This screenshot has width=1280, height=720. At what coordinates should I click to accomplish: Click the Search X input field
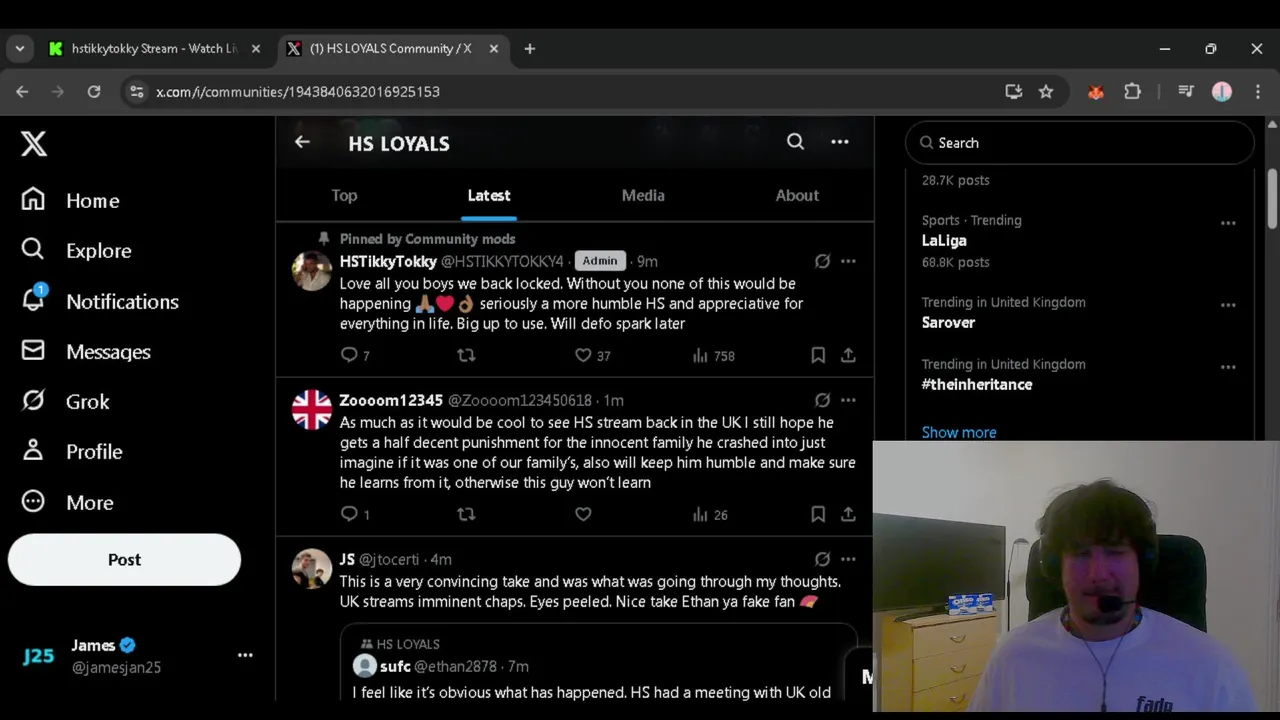click(1080, 143)
